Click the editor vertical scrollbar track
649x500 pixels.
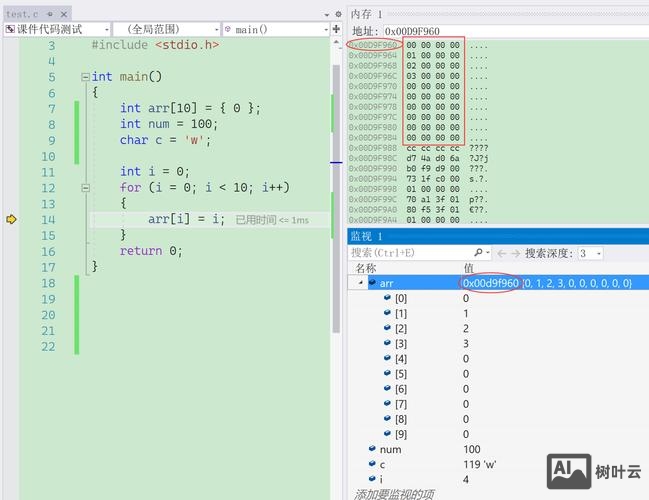[337, 300]
